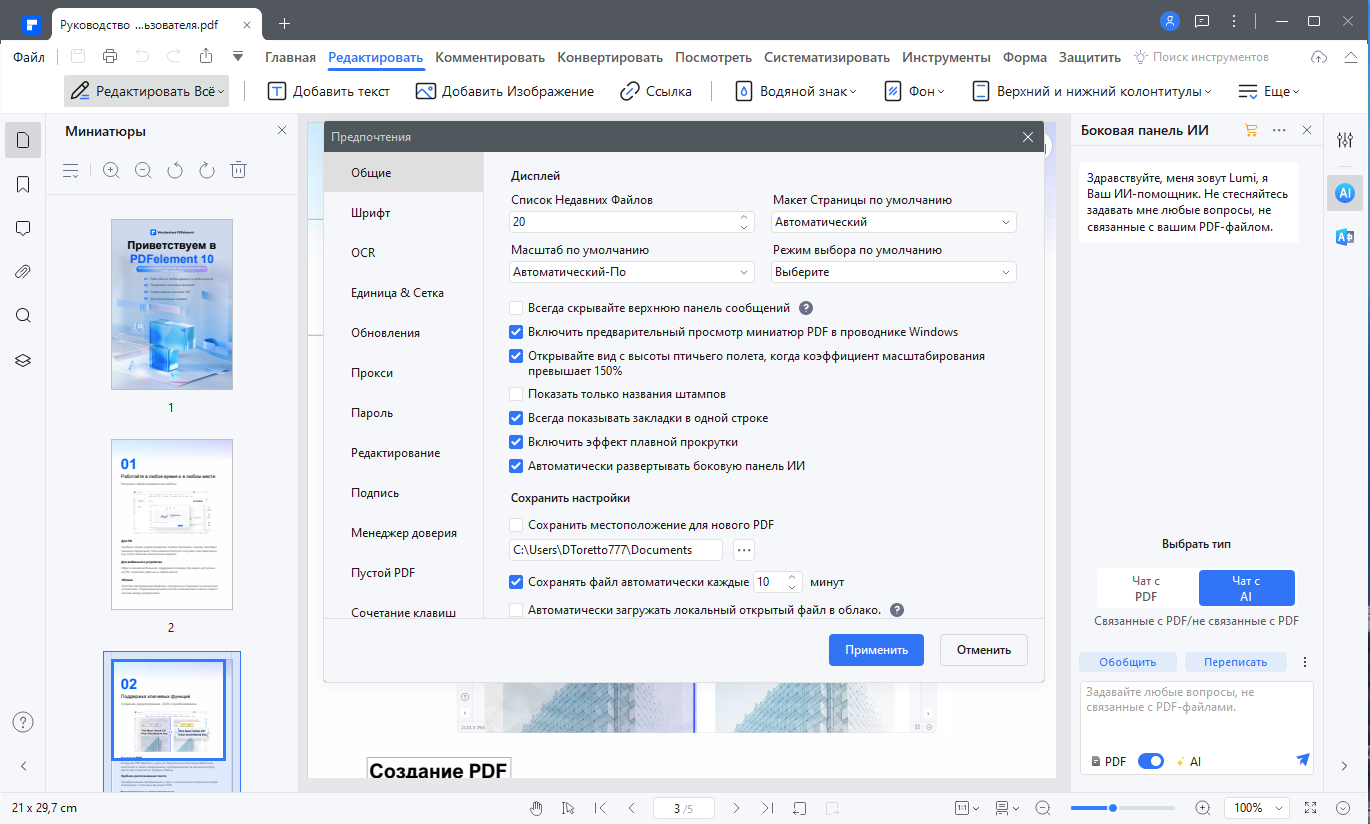Browse save folder with three-dots button
The image size is (1370, 824).
coord(743,550)
